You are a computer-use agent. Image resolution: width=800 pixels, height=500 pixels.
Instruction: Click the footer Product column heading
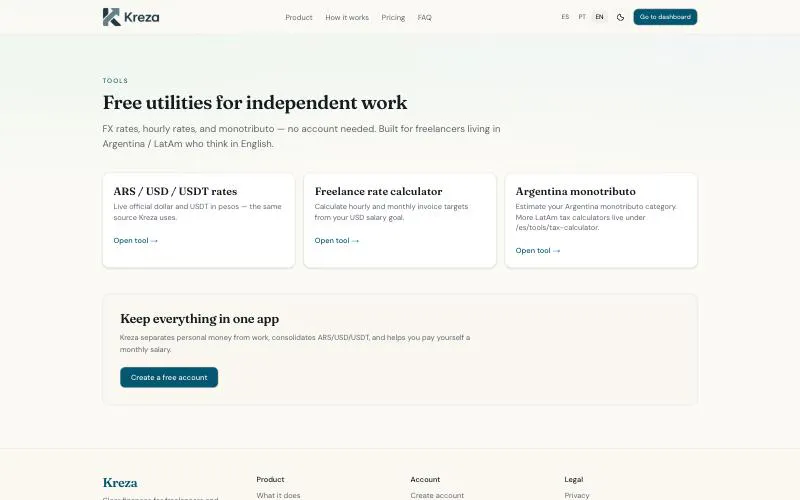[270, 480]
